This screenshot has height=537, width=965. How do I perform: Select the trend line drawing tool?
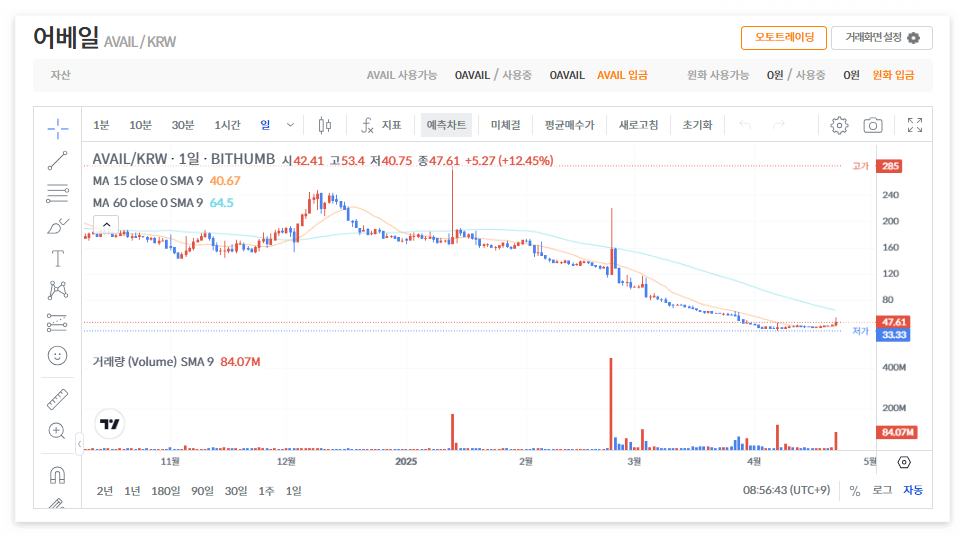pos(58,161)
